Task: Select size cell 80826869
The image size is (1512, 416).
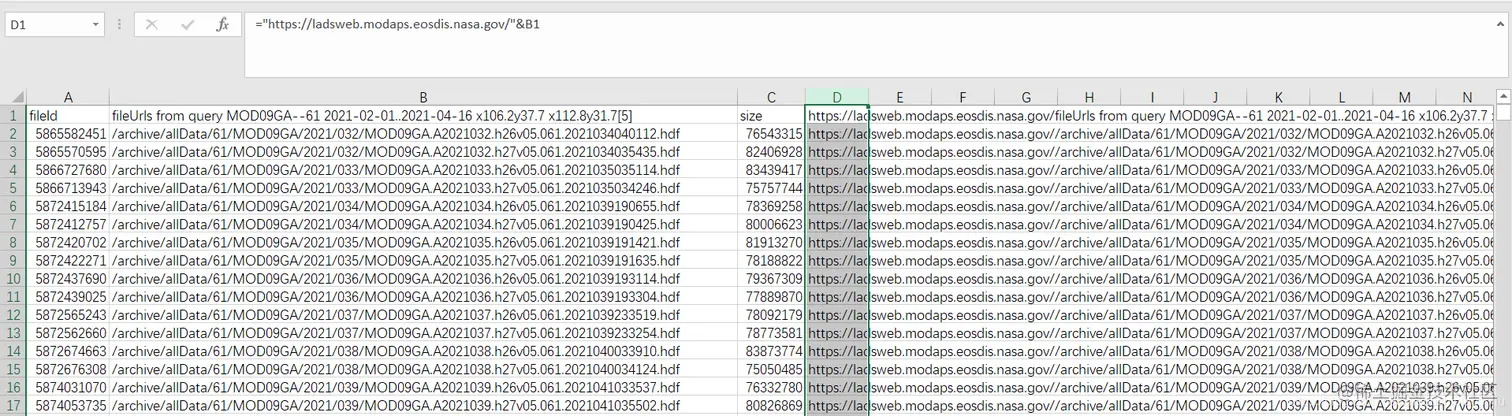Action: pyautogui.click(x=771, y=406)
